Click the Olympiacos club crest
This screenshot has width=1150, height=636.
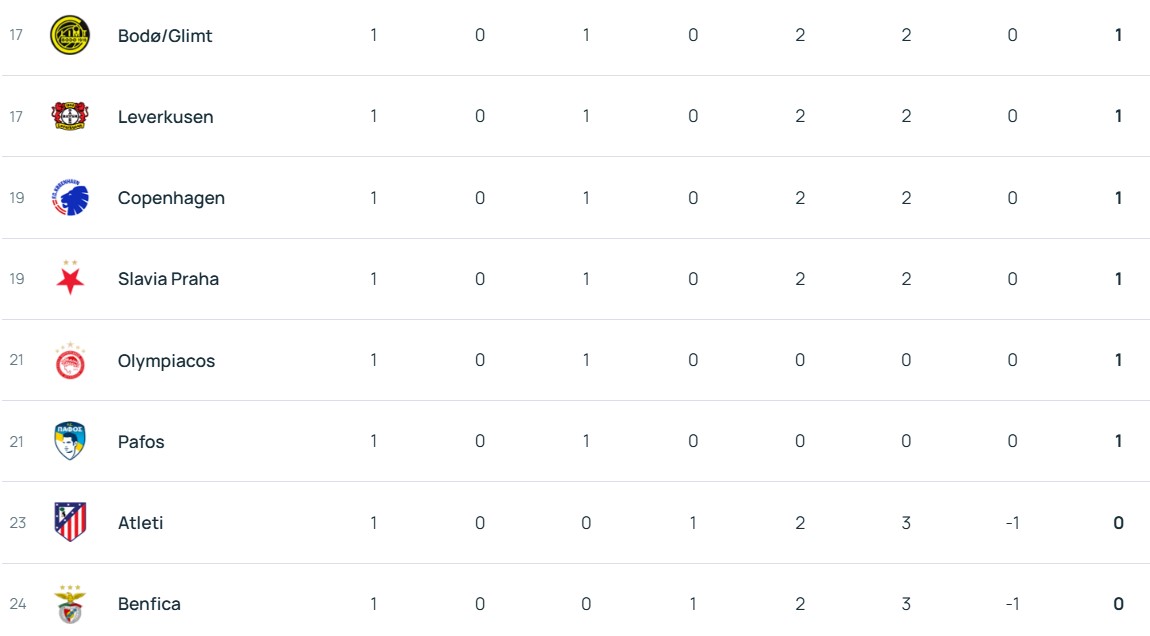[x=70, y=361]
